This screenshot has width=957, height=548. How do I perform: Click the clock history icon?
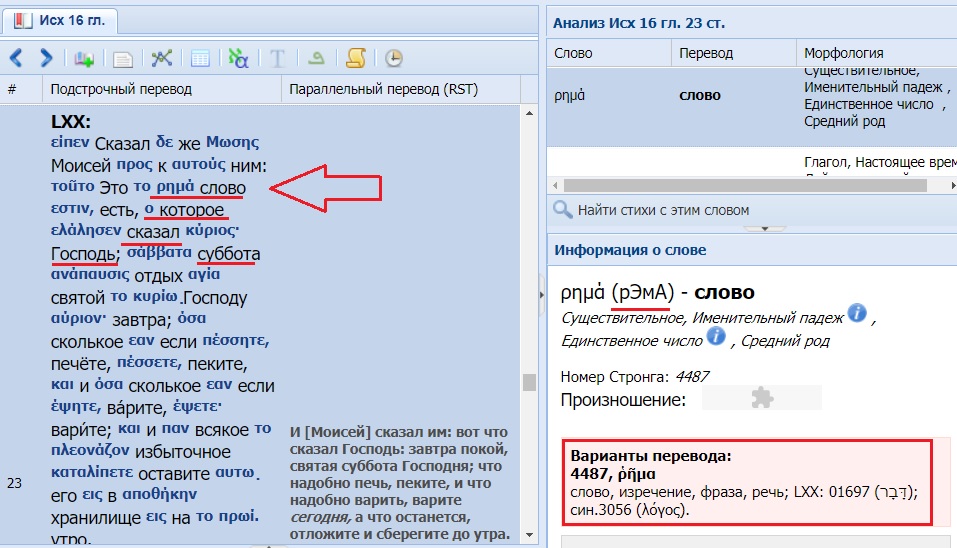pyautogui.click(x=393, y=58)
